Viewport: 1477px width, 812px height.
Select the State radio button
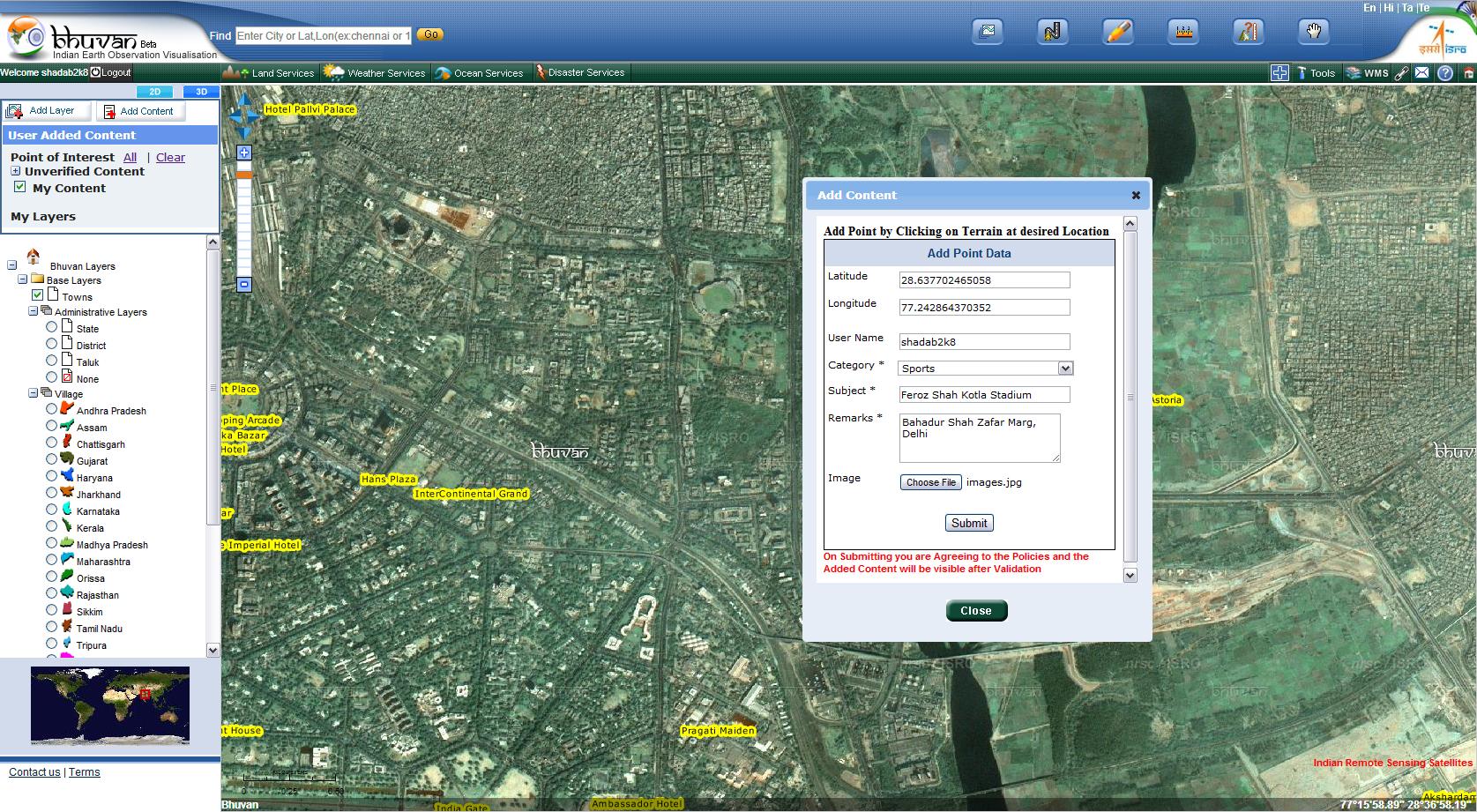point(52,327)
